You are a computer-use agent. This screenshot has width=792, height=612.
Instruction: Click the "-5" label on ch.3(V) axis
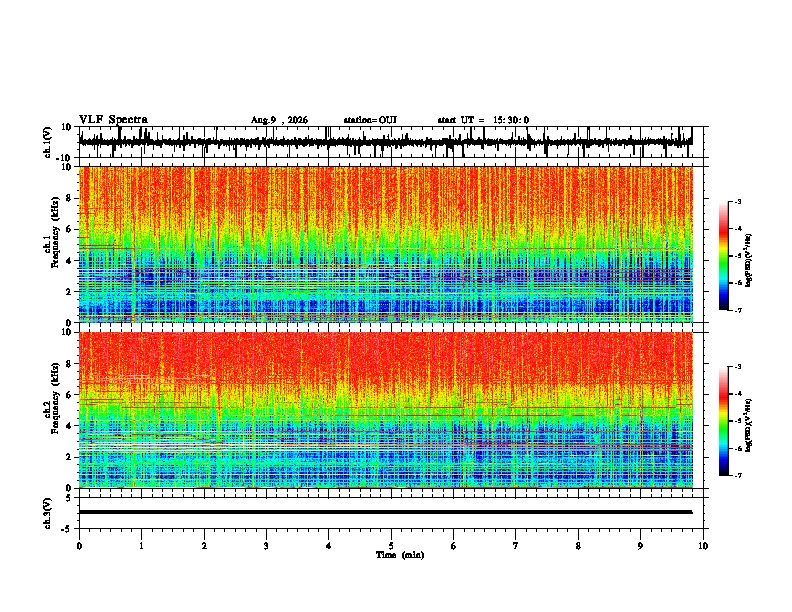pyautogui.click(x=67, y=529)
